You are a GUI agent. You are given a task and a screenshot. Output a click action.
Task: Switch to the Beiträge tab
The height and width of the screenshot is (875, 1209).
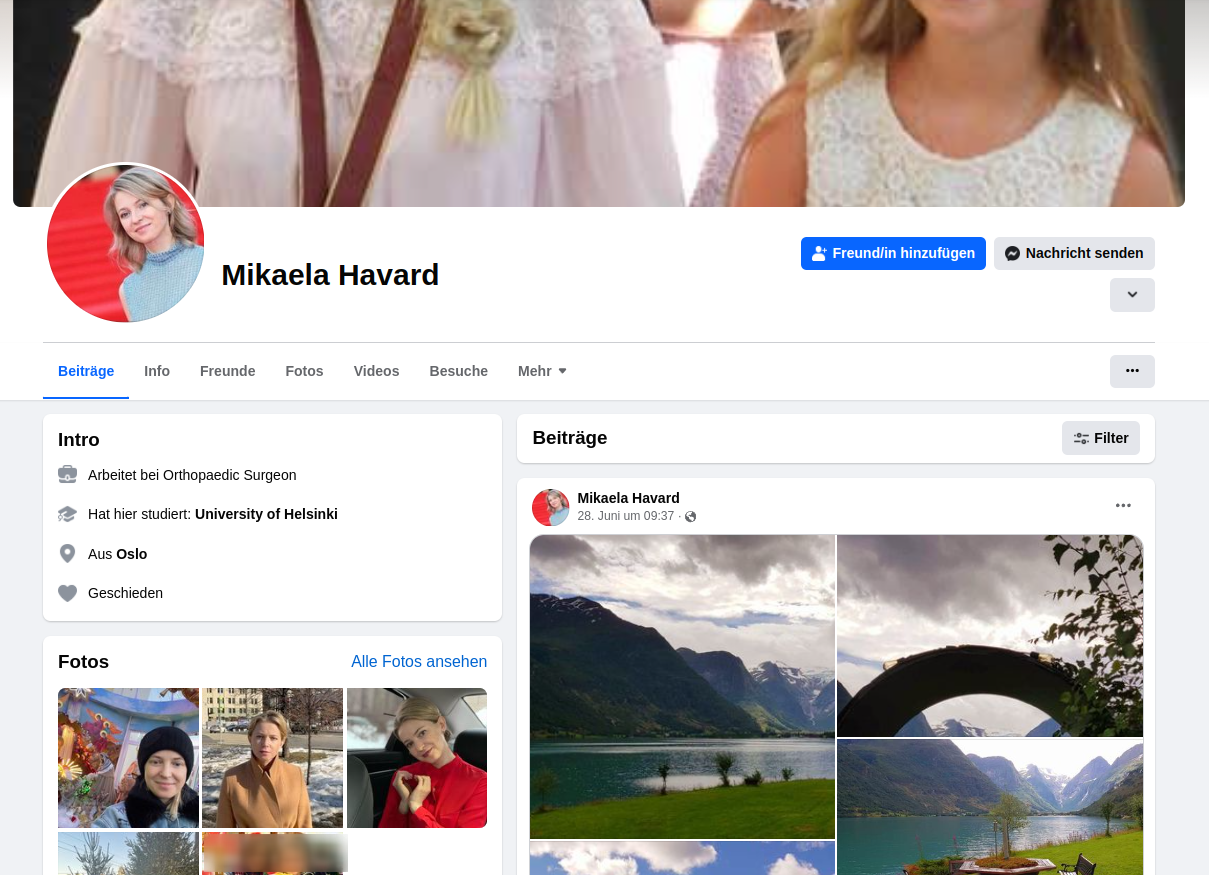pyautogui.click(x=86, y=371)
